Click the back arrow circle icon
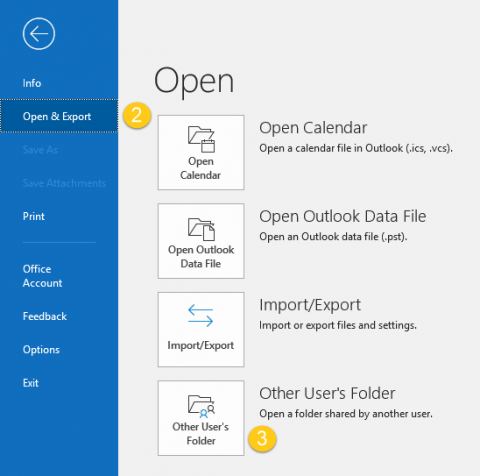 coord(39,34)
